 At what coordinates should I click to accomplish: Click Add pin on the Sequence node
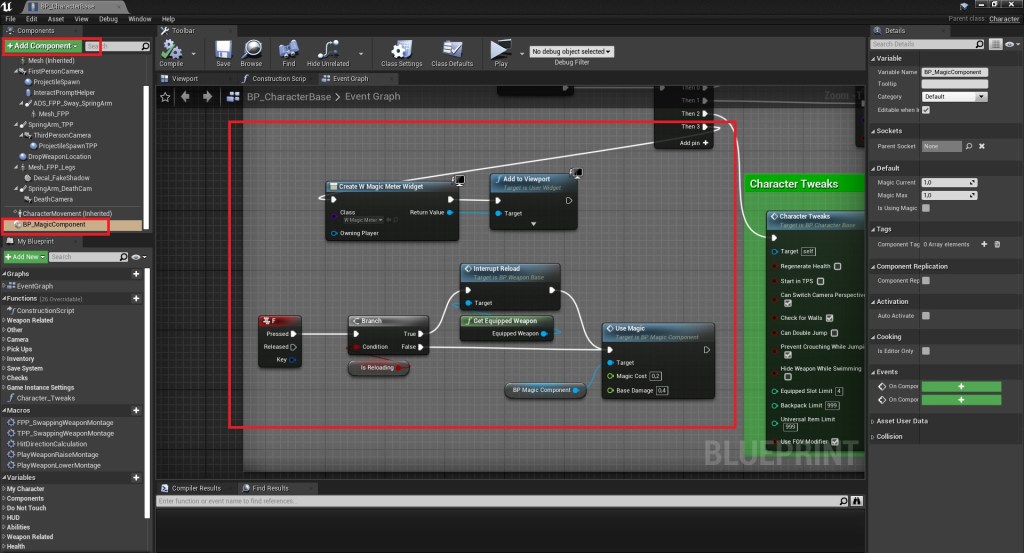[694, 143]
